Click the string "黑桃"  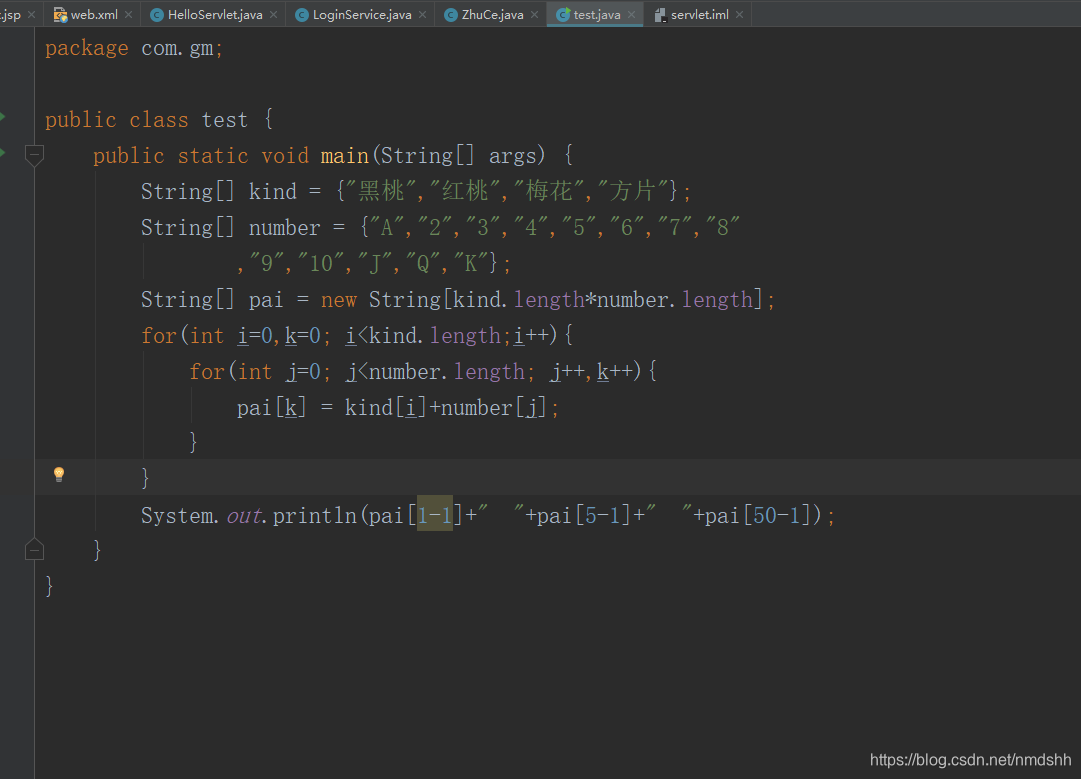[x=383, y=191]
